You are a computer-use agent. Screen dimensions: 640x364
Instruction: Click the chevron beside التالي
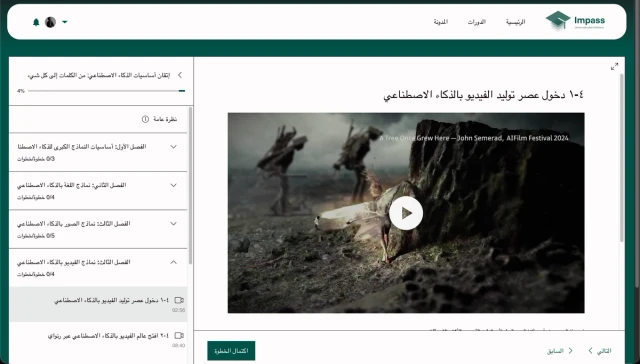click(x=590, y=351)
